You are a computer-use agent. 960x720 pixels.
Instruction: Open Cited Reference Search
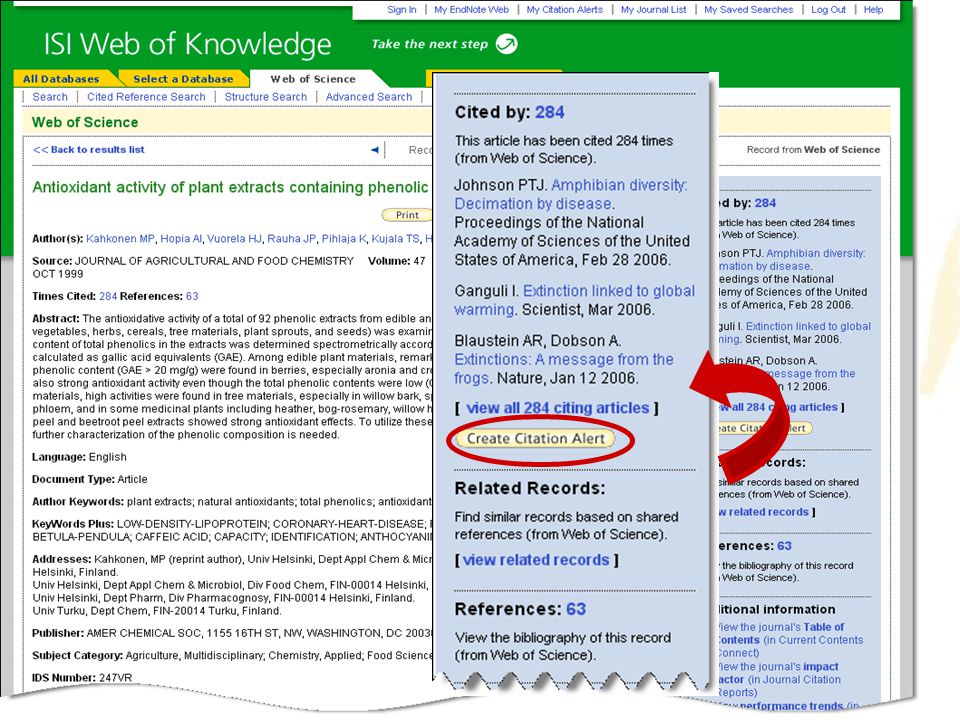click(146, 97)
